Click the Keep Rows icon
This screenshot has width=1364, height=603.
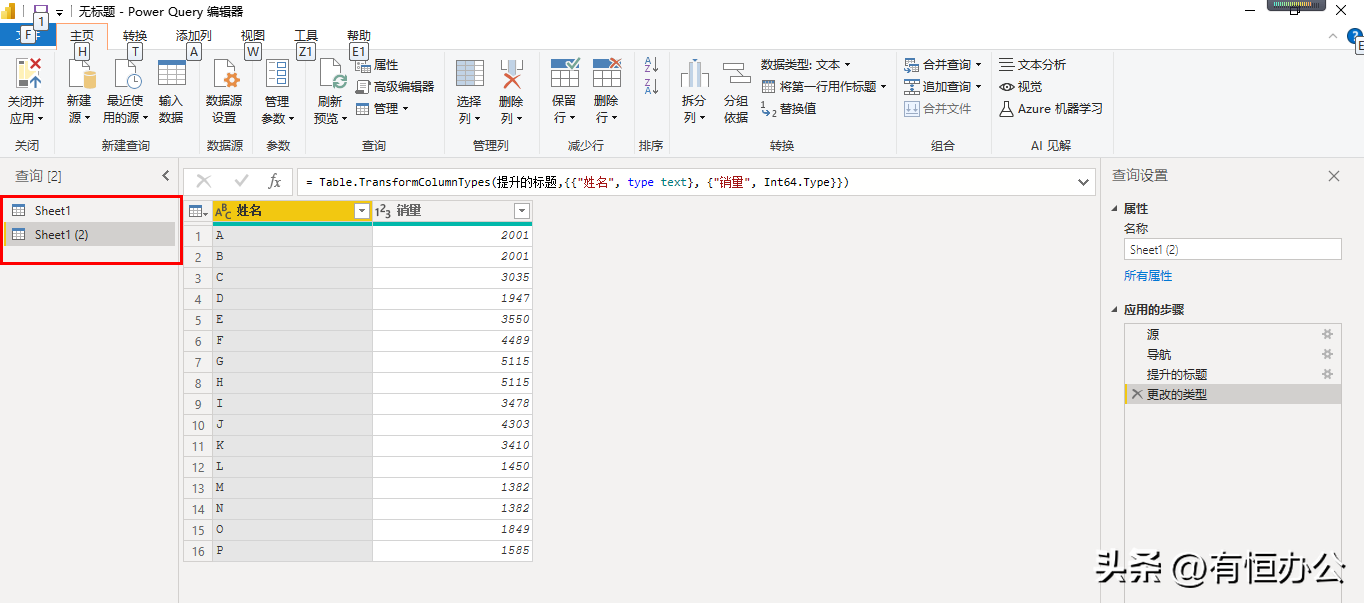click(564, 75)
